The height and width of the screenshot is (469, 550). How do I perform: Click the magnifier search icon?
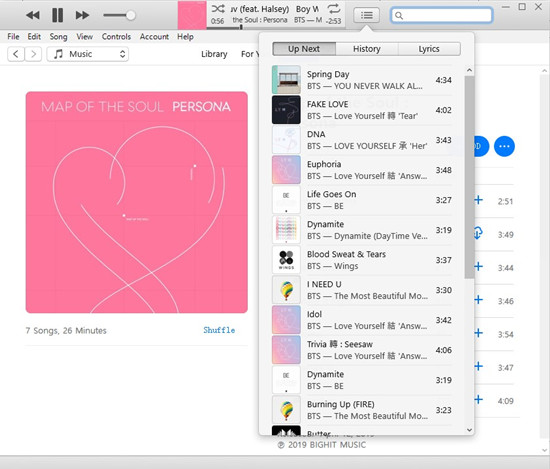pyautogui.click(x=399, y=15)
